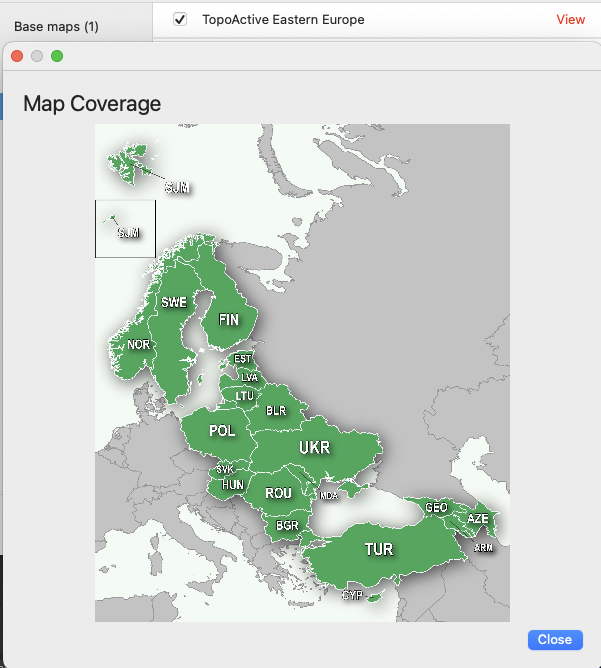Uncheck the TopoActive Eastern Europe checkbox
This screenshot has width=601, height=668.
click(180, 19)
